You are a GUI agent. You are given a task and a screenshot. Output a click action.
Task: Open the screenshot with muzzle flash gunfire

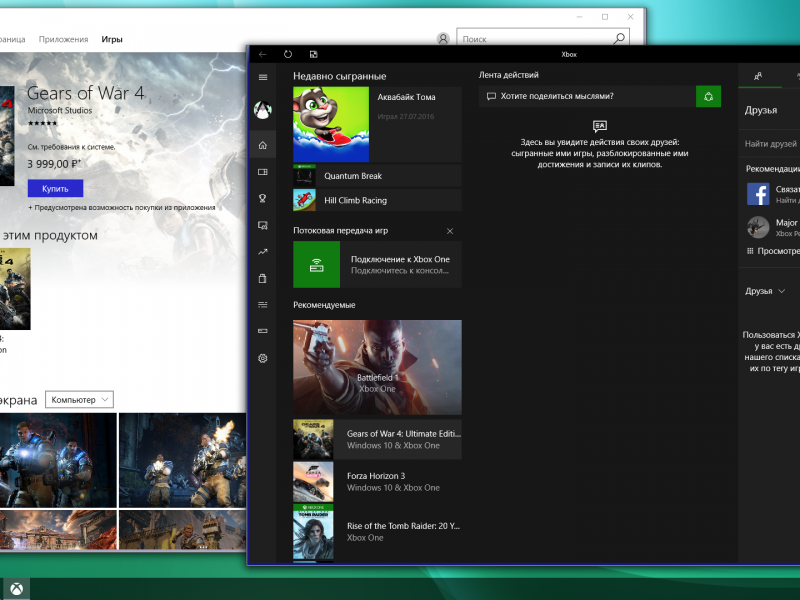coord(182,460)
